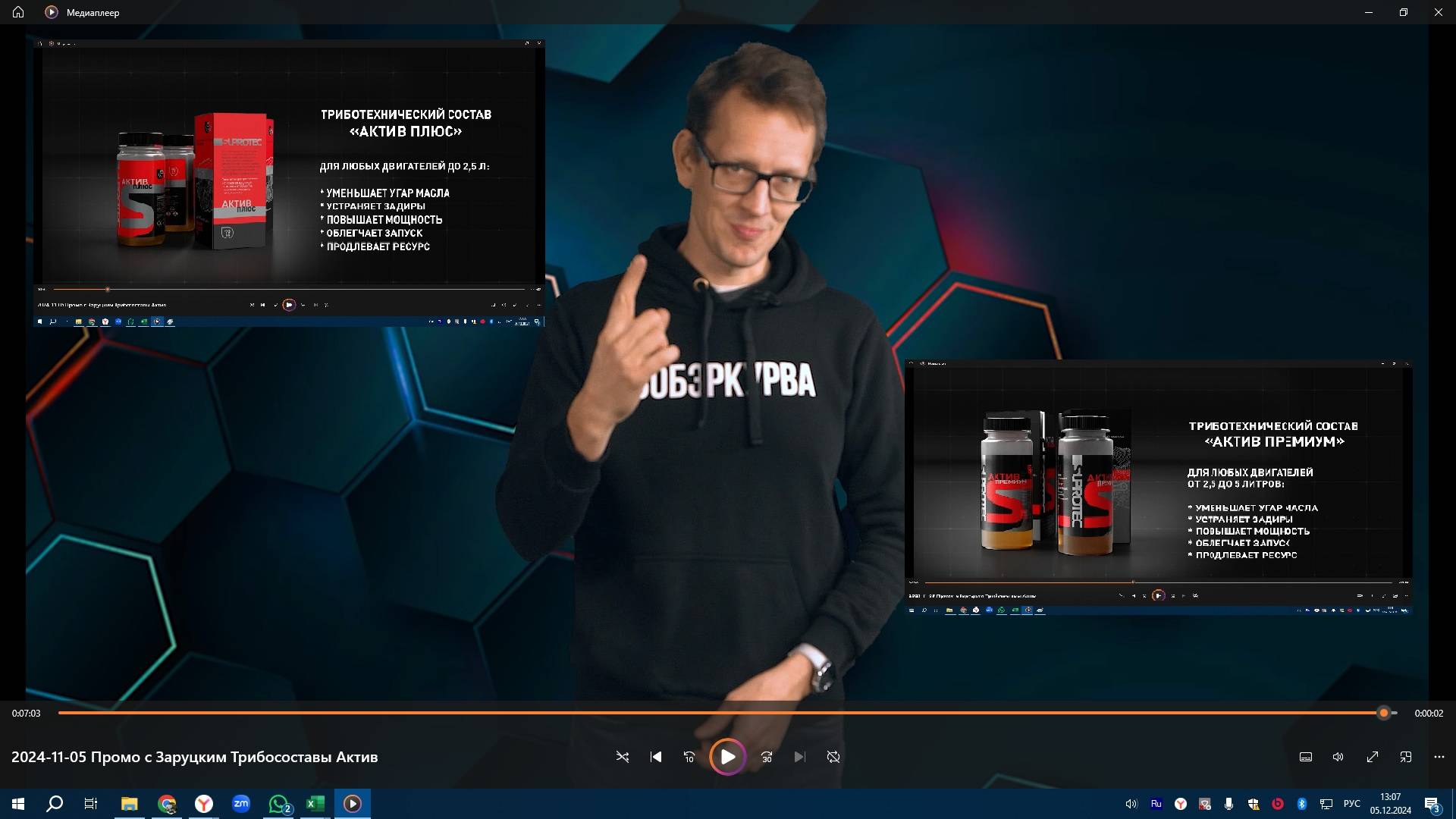
Task: Skip back 10 seconds
Action: click(x=689, y=757)
